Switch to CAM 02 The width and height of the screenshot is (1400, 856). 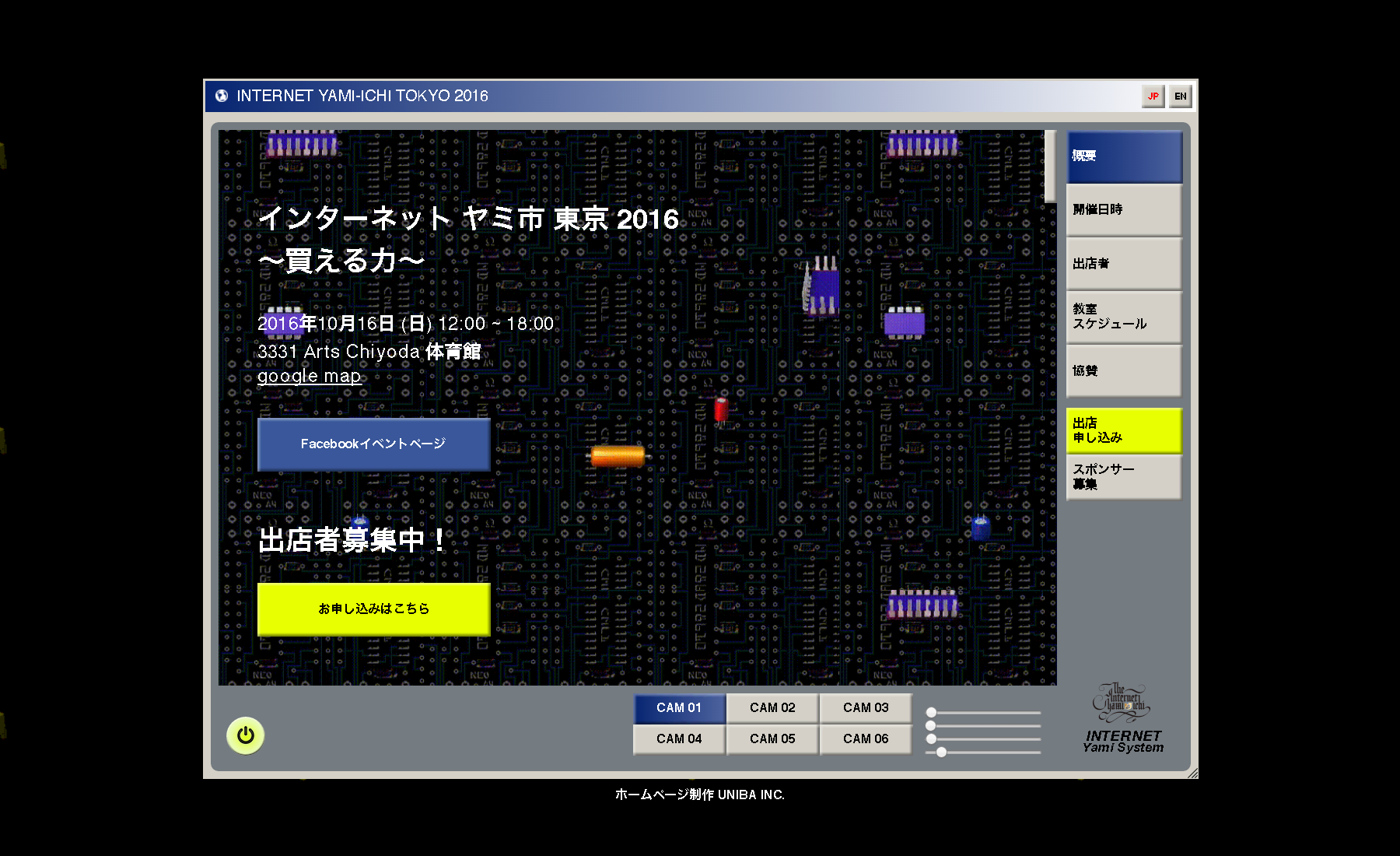click(x=772, y=708)
